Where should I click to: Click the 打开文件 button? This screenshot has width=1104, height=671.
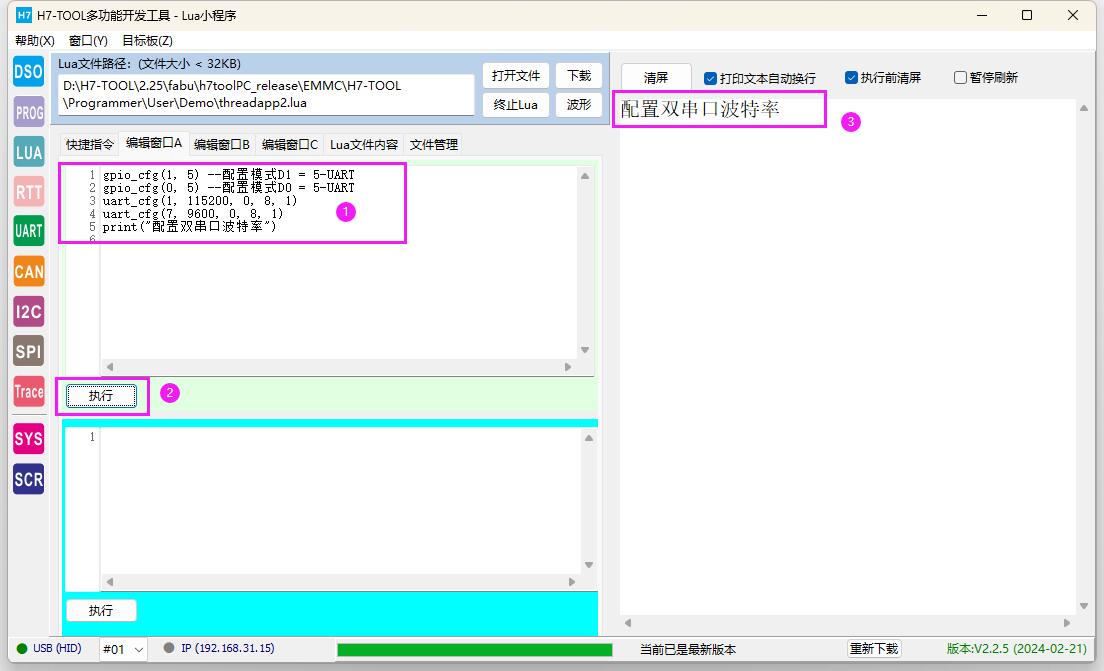pos(515,75)
